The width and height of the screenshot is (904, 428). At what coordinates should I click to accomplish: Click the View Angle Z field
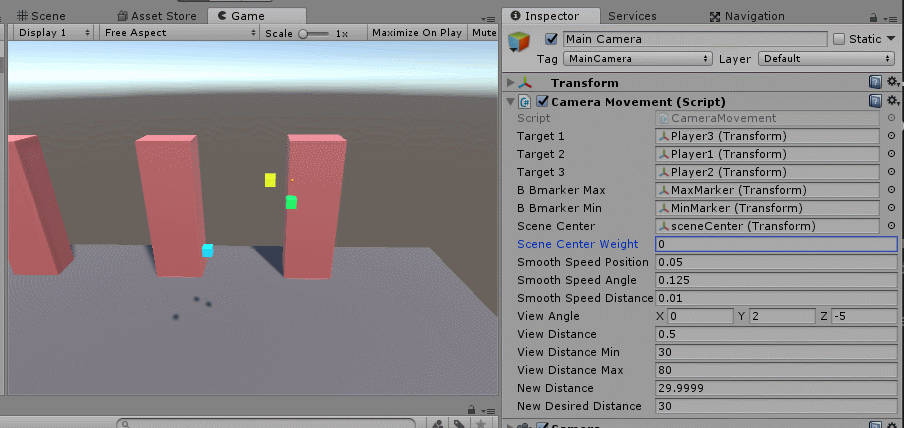click(x=864, y=316)
